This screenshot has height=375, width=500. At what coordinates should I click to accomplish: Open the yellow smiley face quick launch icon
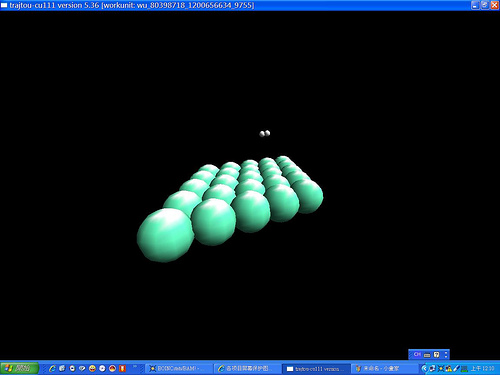(92, 368)
